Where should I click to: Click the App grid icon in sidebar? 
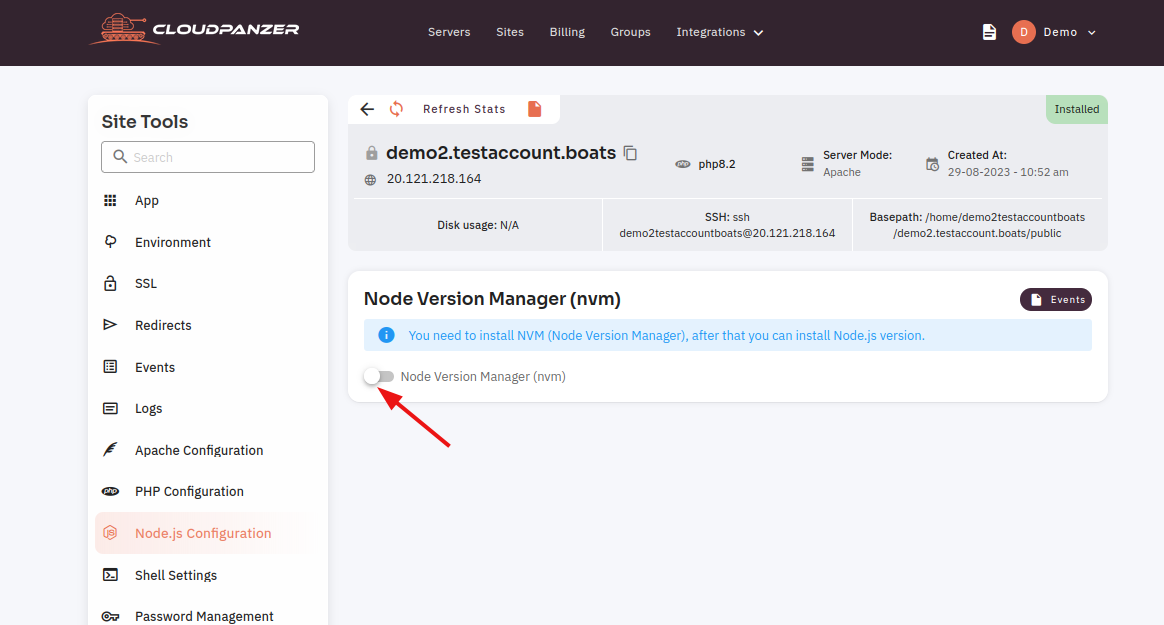click(110, 200)
